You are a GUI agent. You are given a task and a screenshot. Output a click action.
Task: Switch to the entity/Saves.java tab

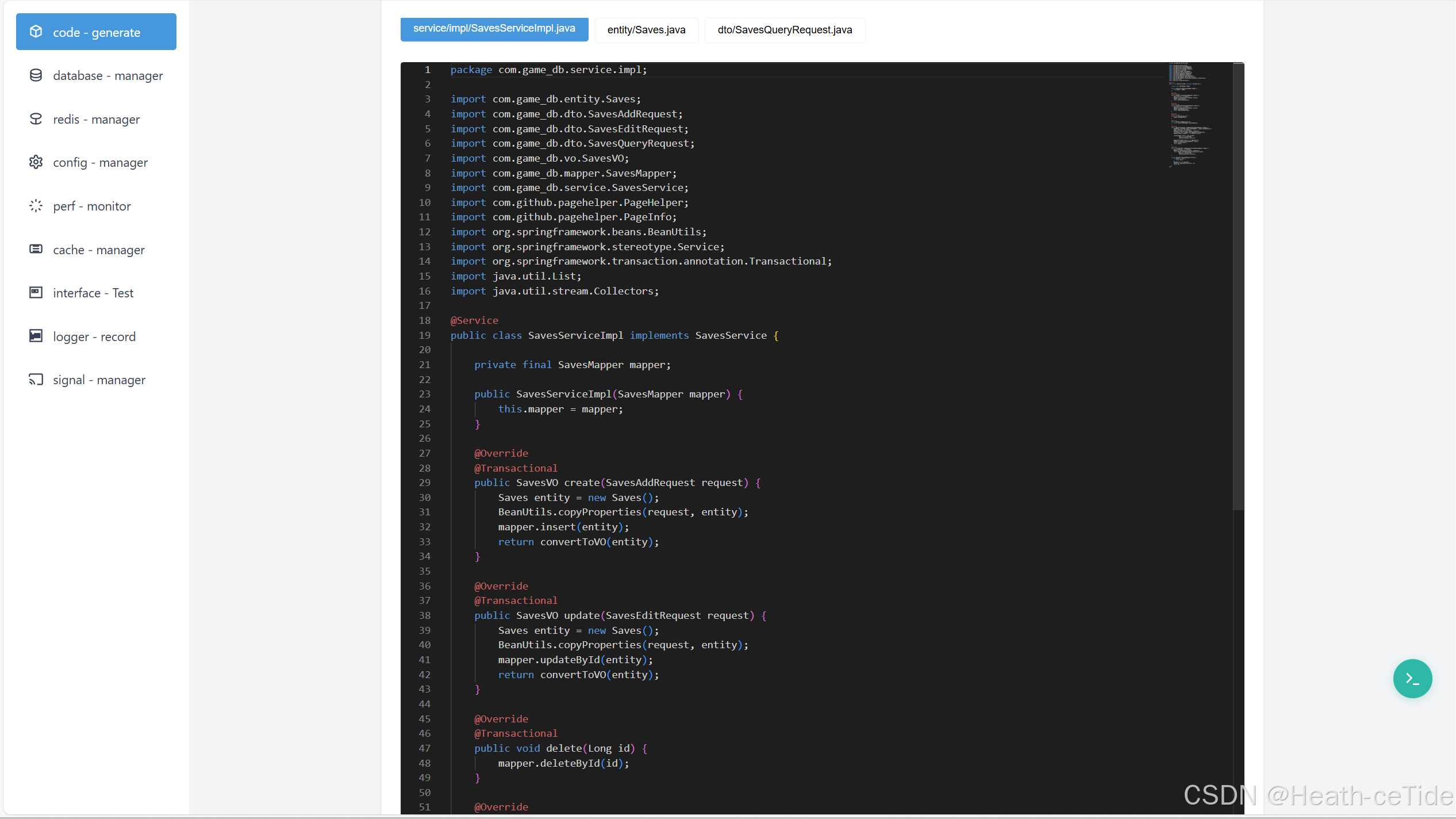coord(646,30)
